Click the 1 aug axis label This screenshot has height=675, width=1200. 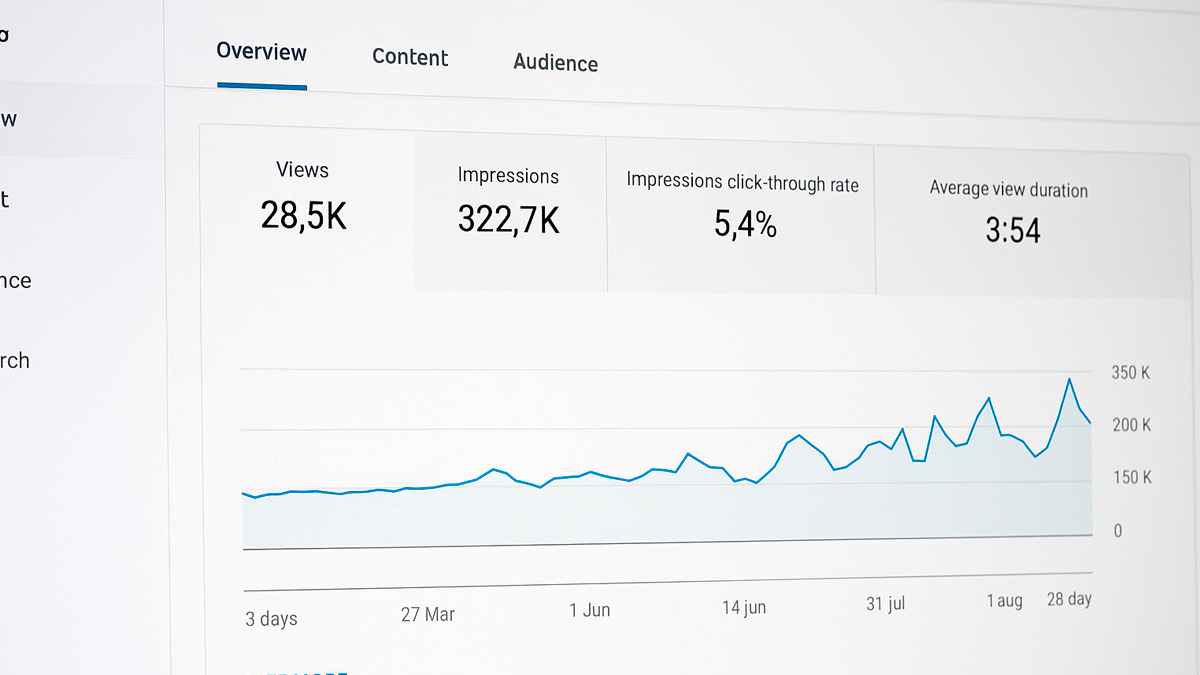point(1004,601)
